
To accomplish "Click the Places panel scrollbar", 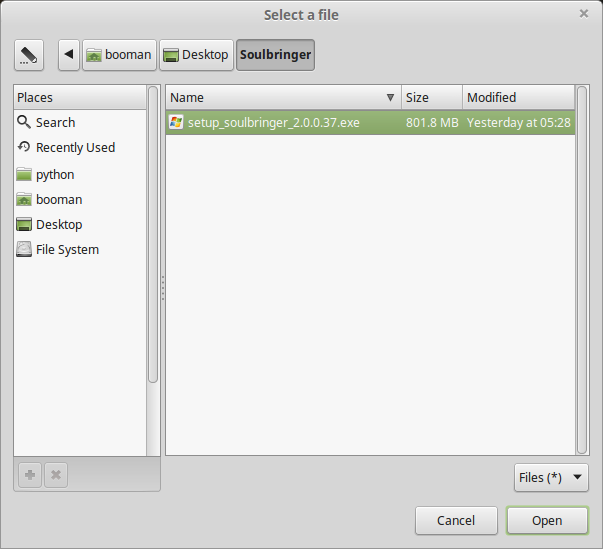I will [x=153, y=235].
